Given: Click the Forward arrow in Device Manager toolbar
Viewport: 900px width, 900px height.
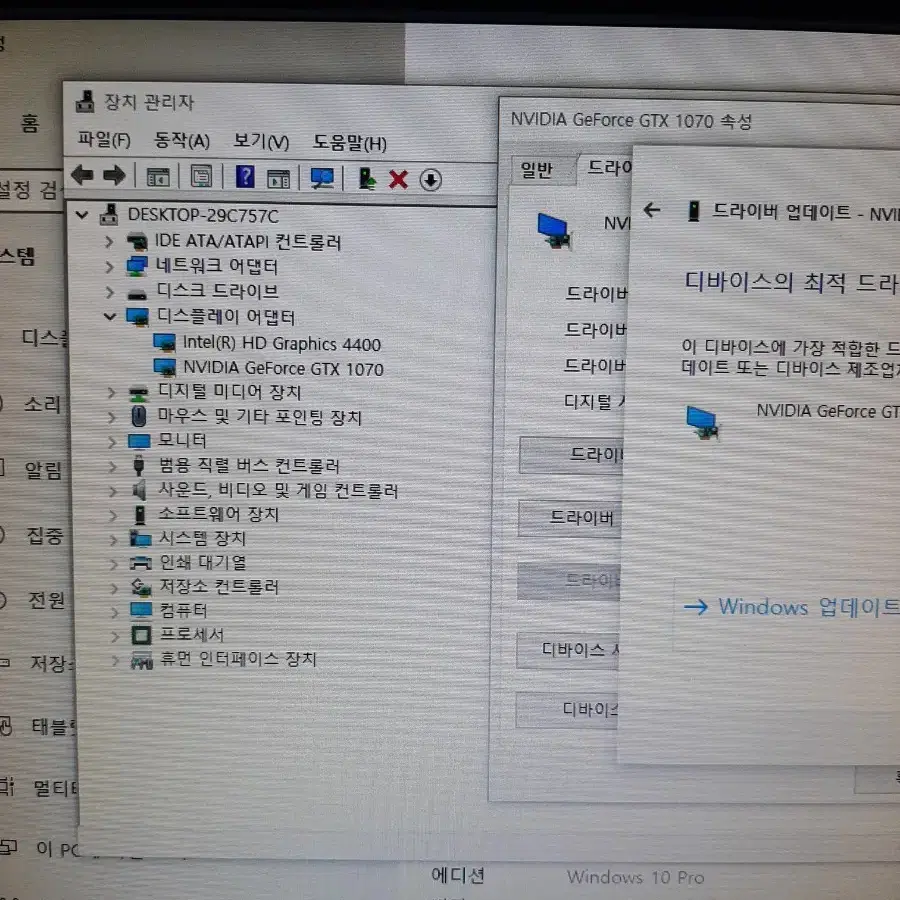Looking at the screenshot, I should (x=114, y=175).
